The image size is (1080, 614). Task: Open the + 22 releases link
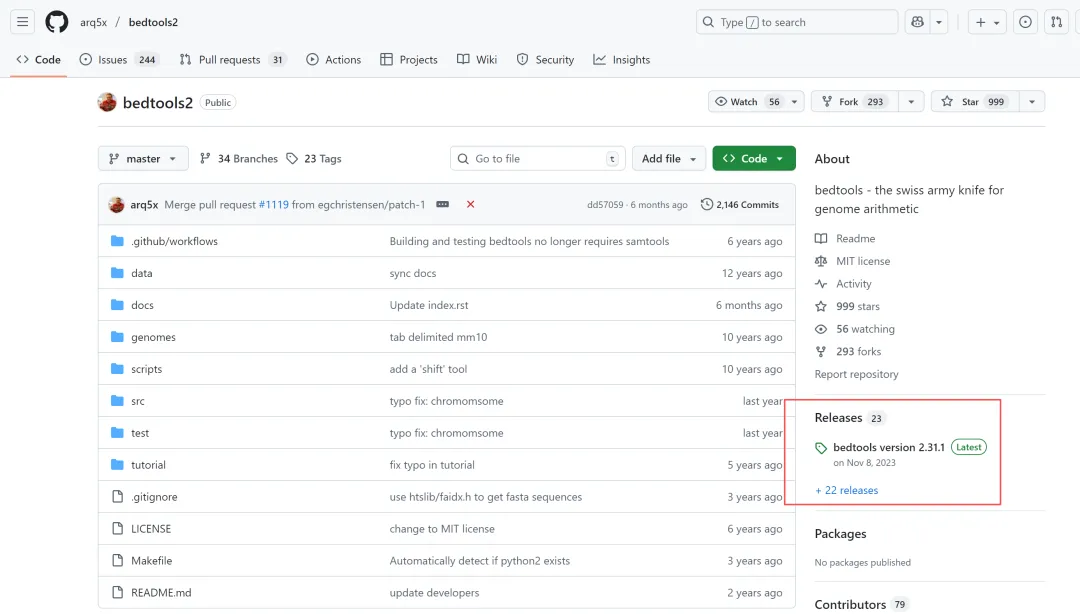(847, 490)
